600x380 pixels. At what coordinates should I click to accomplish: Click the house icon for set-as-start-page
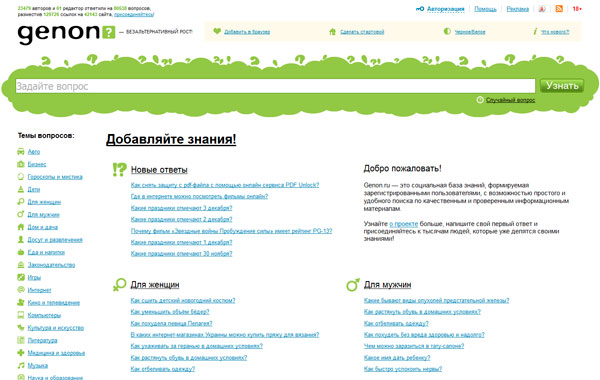pyautogui.click(x=332, y=31)
